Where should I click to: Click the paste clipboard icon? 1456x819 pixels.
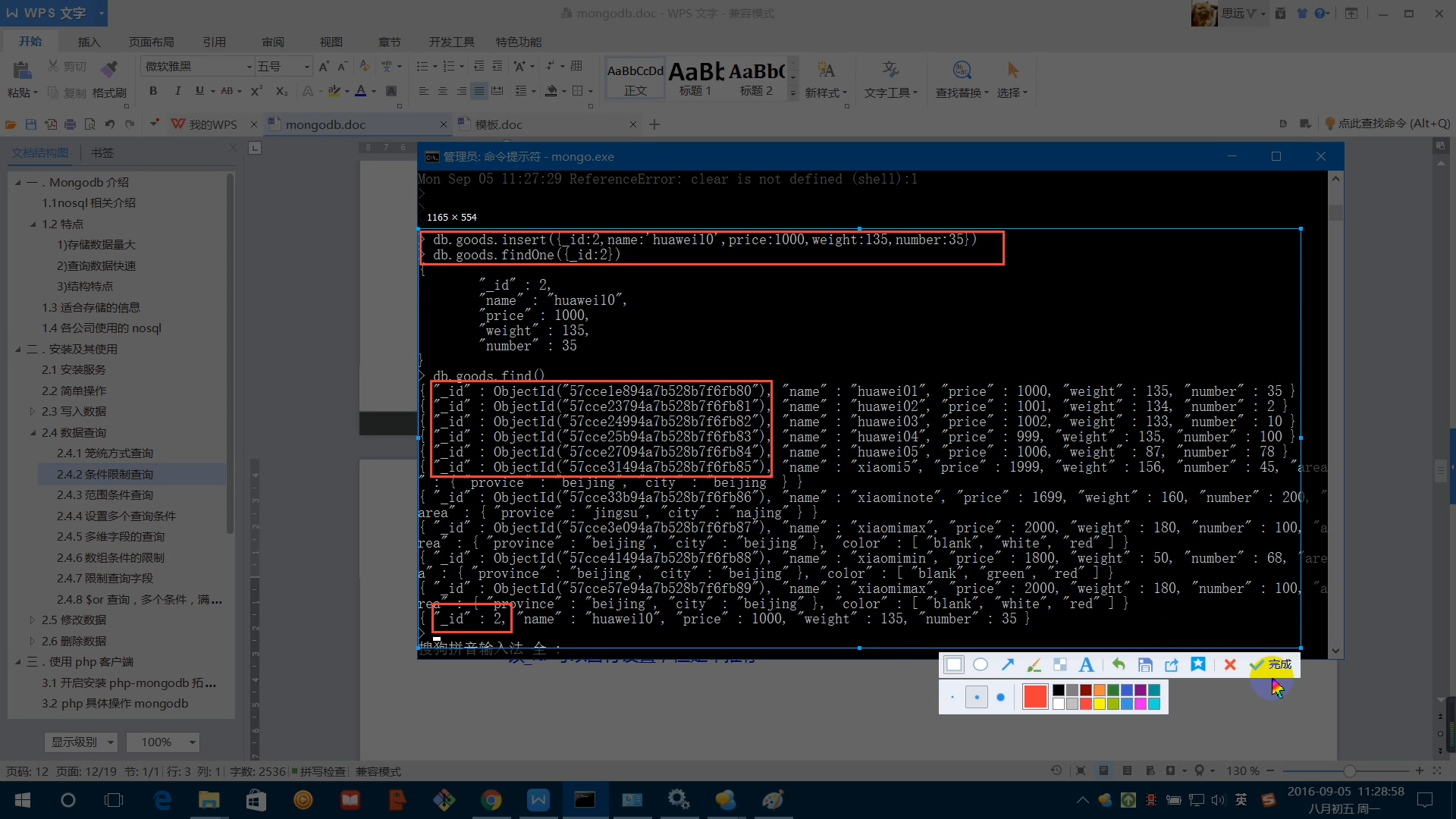click(x=22, y=71)
